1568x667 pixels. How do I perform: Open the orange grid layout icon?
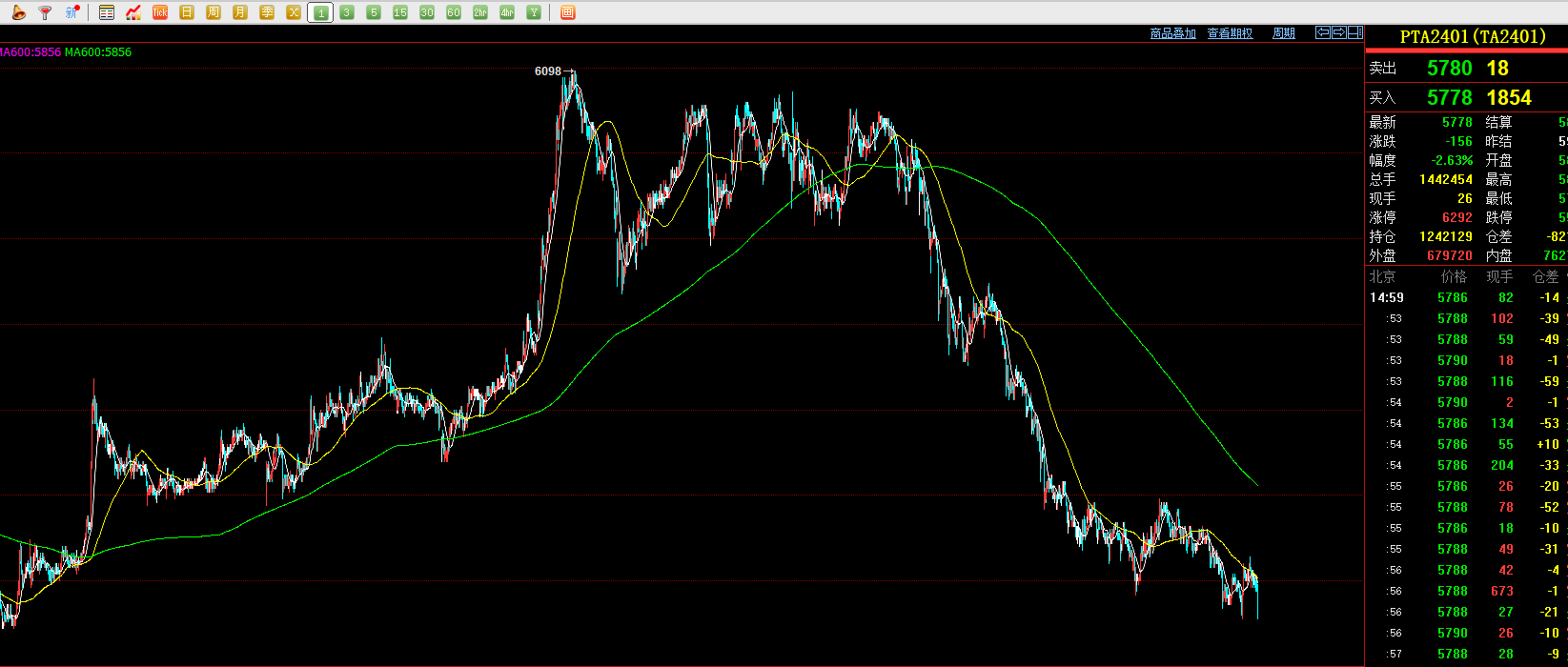(568, 12)
